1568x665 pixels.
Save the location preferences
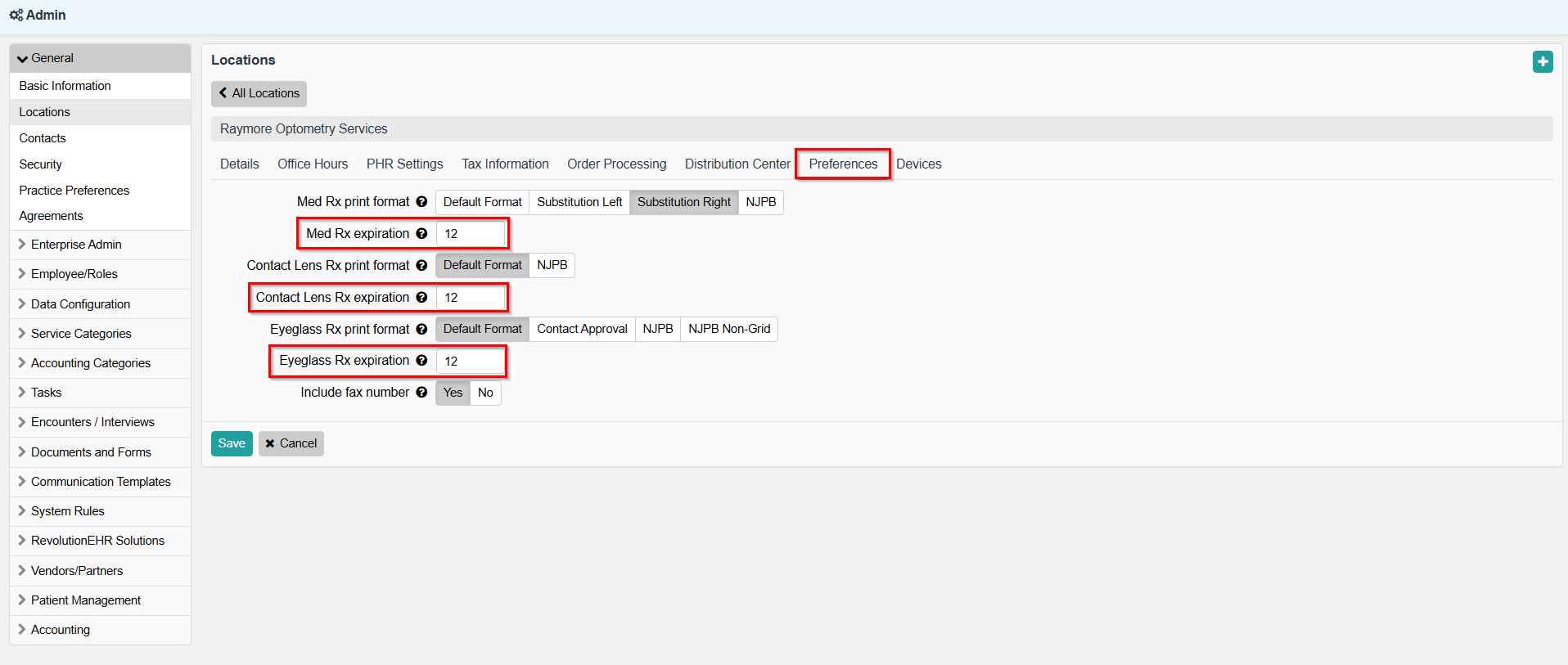click(x=232, y=443)
